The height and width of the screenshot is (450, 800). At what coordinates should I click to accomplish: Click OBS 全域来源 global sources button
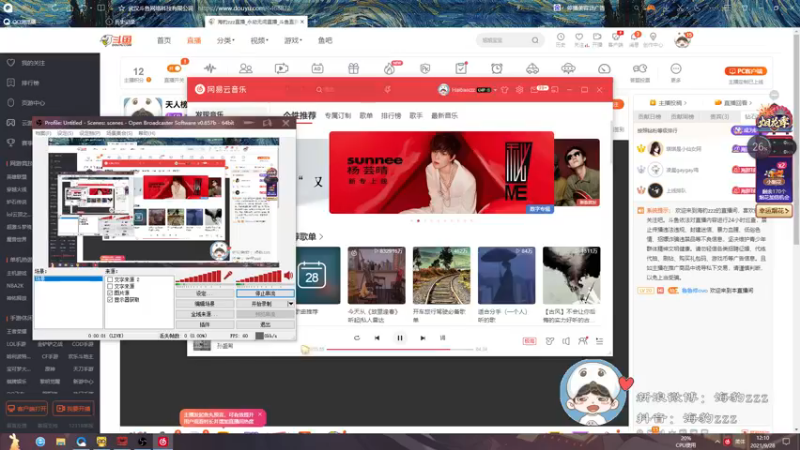click(x=205, y=314)
